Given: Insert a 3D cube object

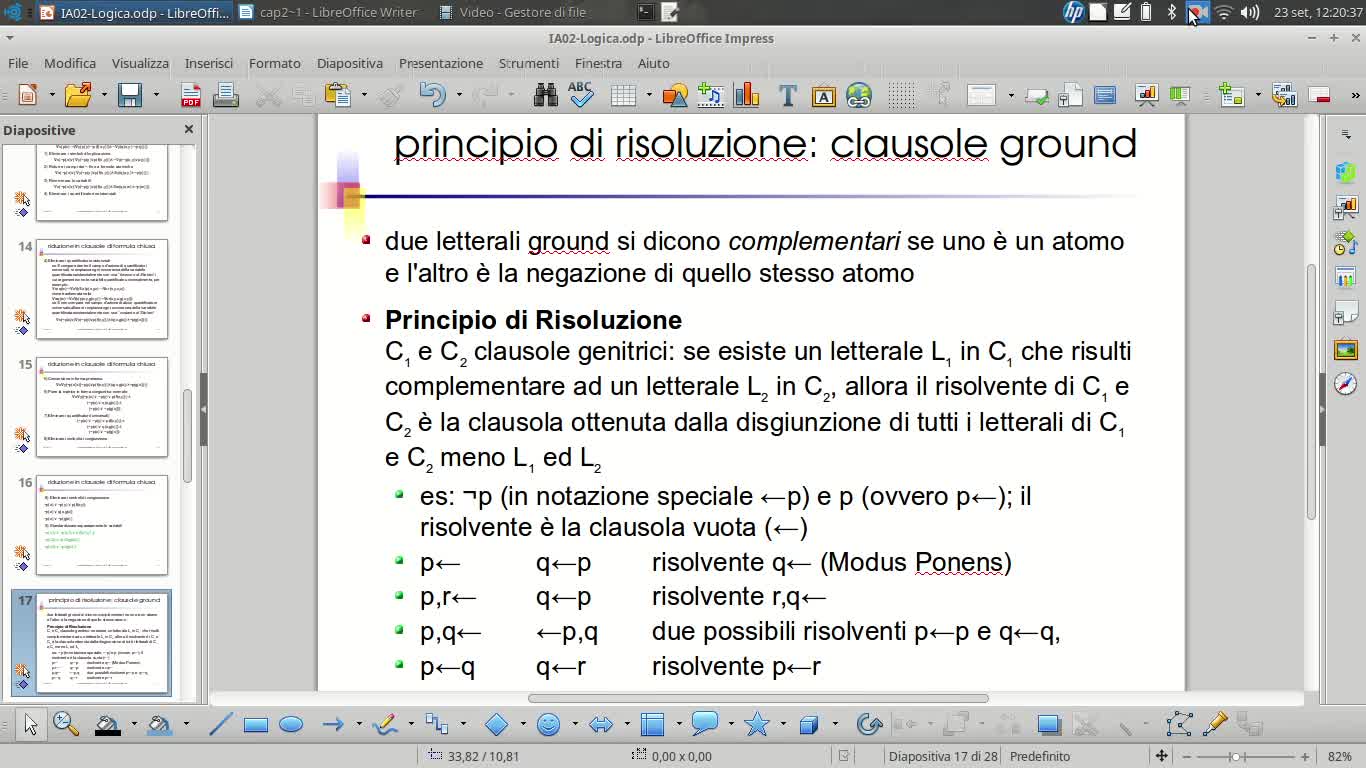Looking at the screenshot, I should [809, 724].
